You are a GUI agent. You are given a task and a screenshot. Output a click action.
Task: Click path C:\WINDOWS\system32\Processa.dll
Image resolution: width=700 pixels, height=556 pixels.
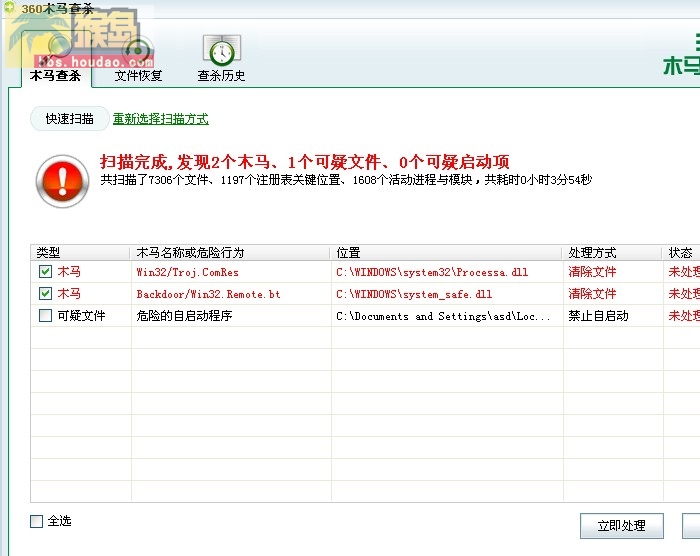point(432,272)
